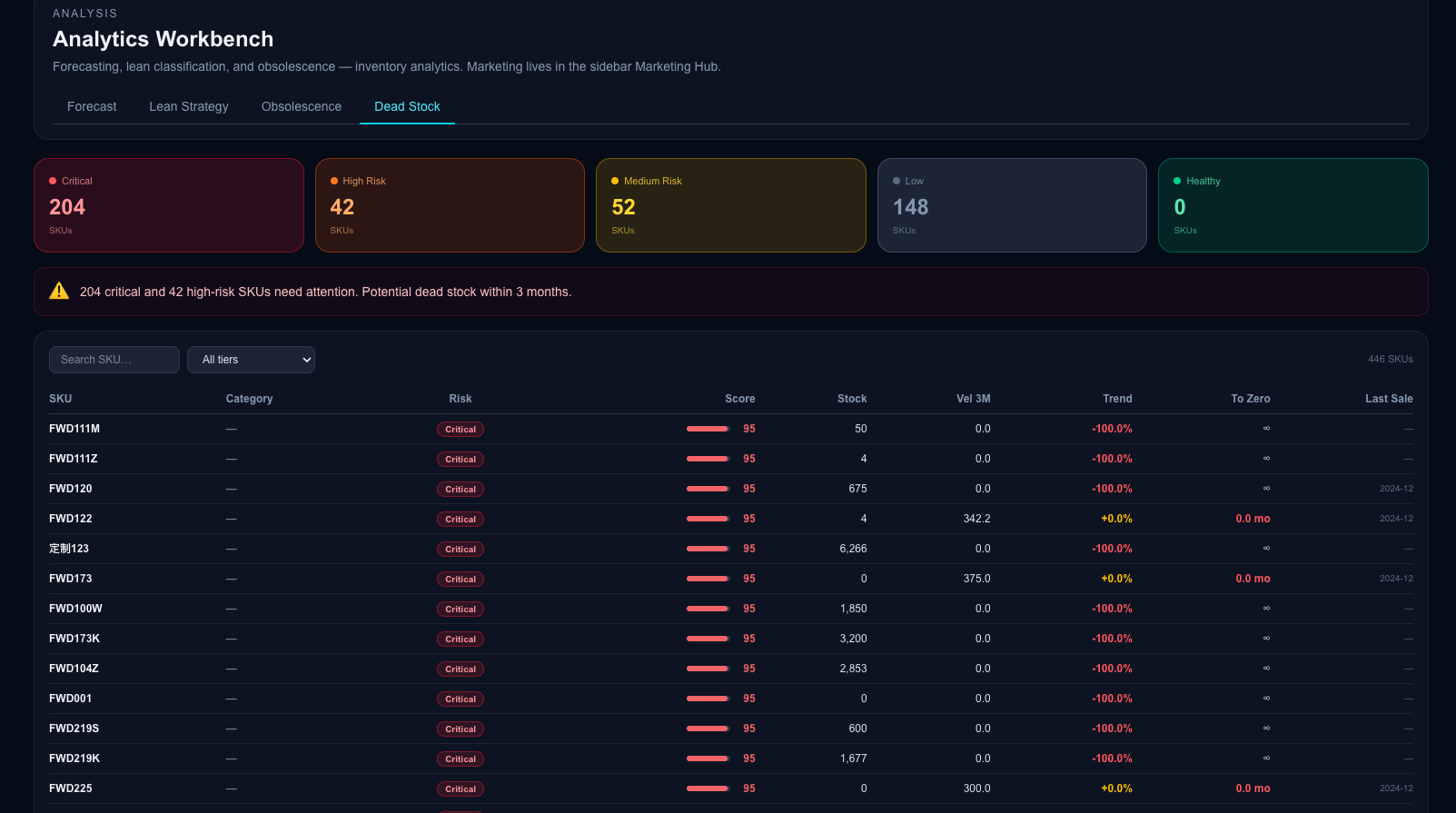
Task: Click the Healthy 0 SKUs card
Action: [1293, 205]
